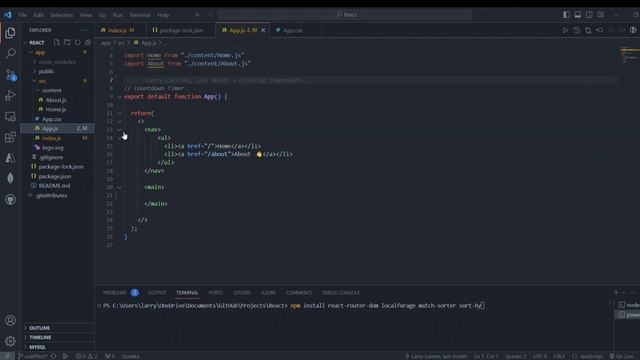The height and width of the screenshot is (360, 640).
Task: Switch to the DEBUG CONSOLE panel tab
Action: [x=341, y=293]
